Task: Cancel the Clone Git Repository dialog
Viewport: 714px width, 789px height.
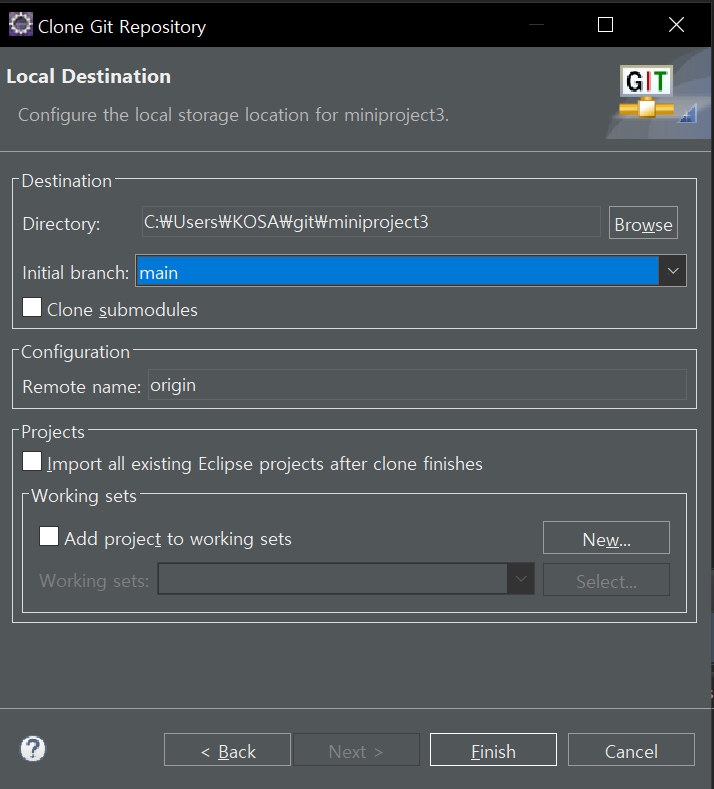Action: pos(631,750)
